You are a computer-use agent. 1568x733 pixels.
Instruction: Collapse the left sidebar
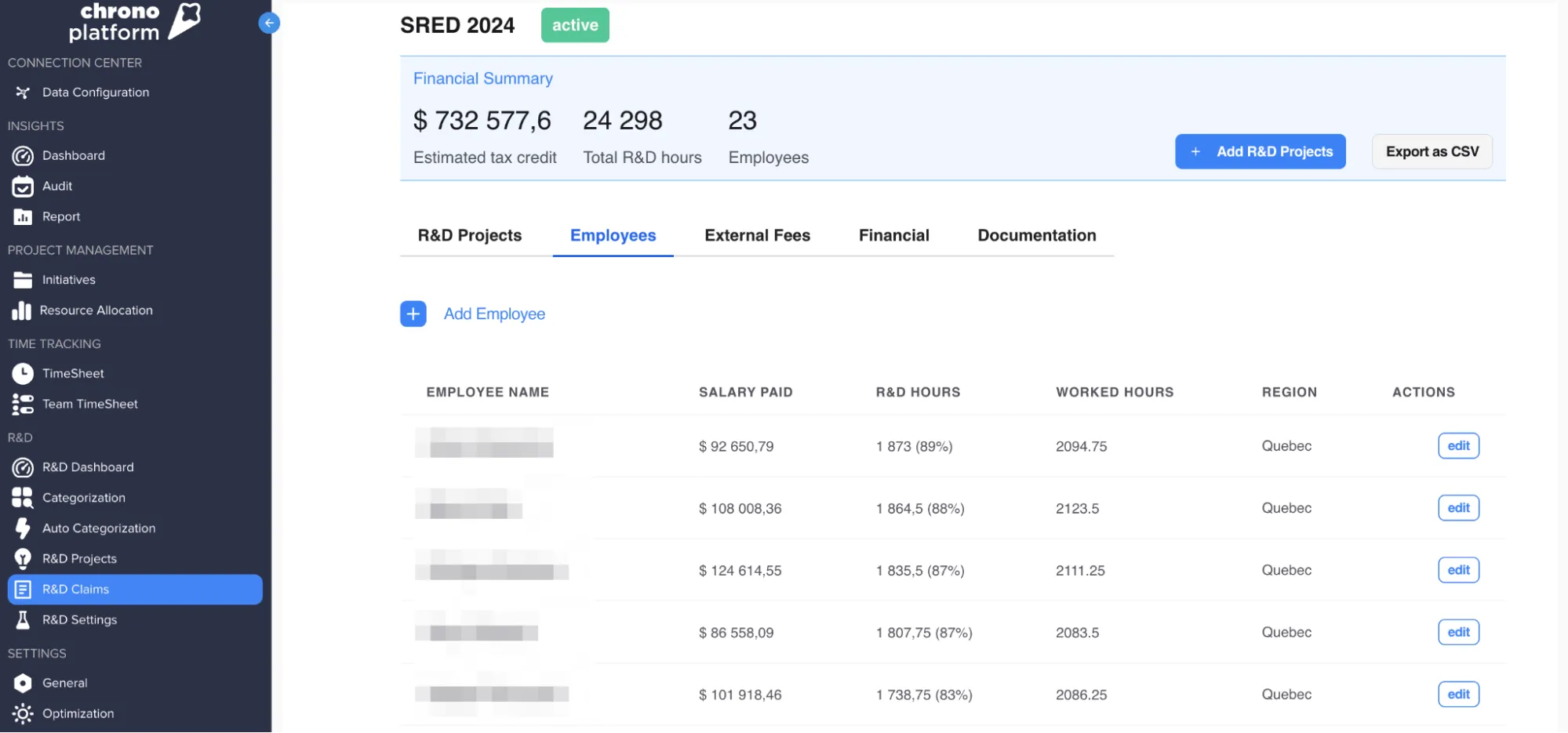269,23
